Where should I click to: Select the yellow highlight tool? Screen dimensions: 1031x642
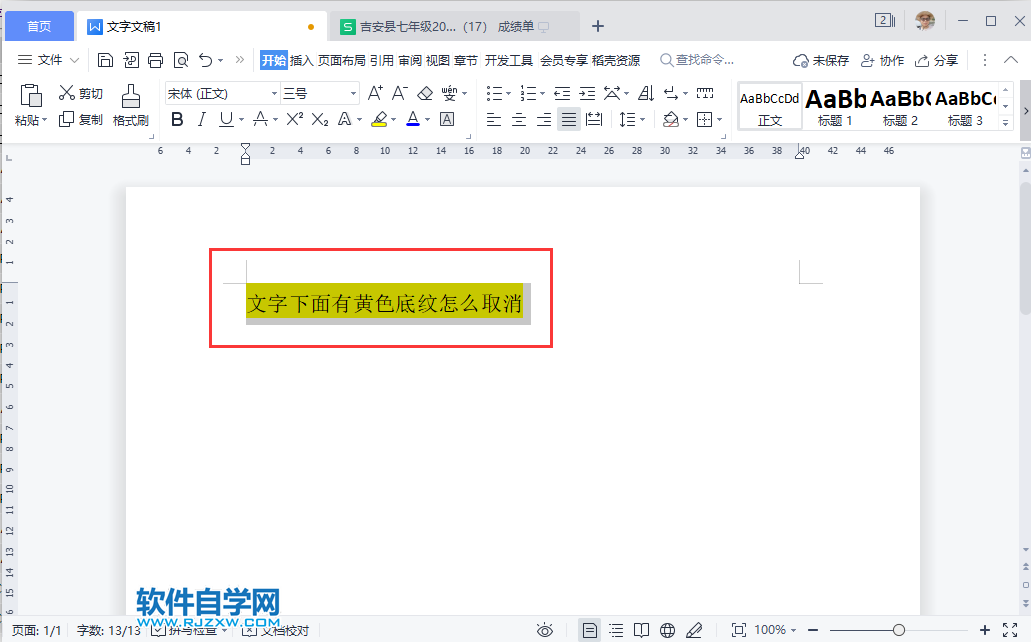[x=378, y=119]
